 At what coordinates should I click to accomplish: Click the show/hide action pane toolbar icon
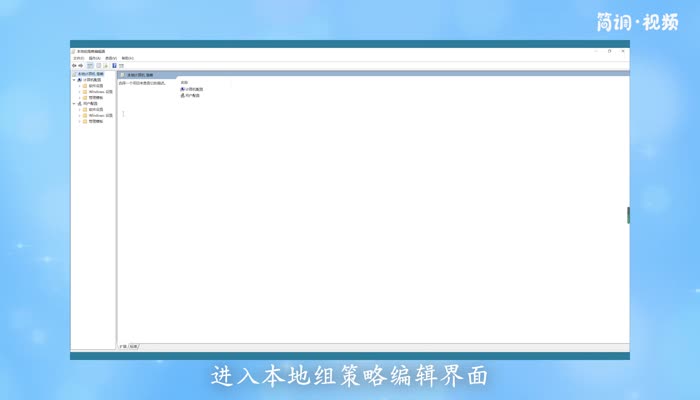coord(121,65)
